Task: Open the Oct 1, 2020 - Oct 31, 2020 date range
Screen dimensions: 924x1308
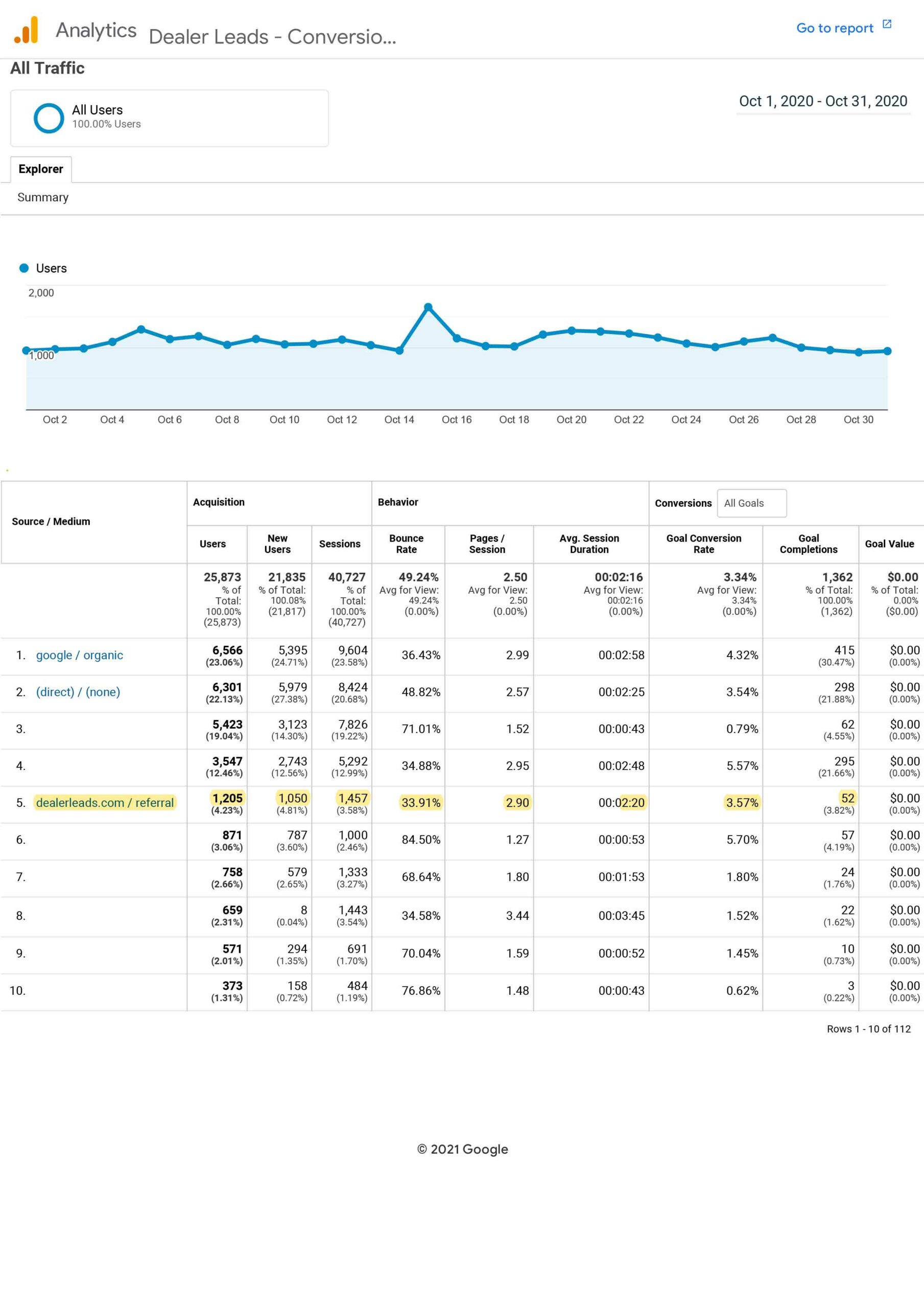Action: tap(822, 101)
